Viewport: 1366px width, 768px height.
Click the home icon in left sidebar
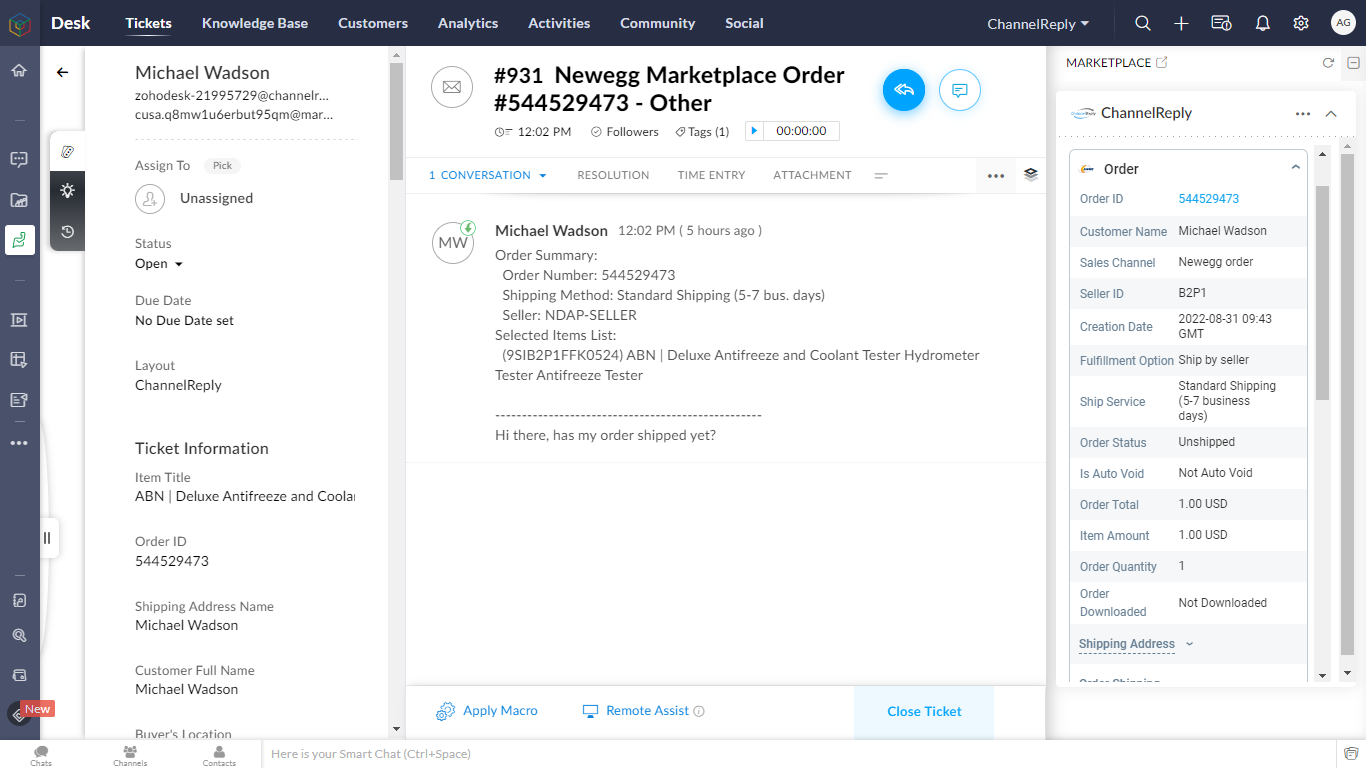(x=19, y=71)
